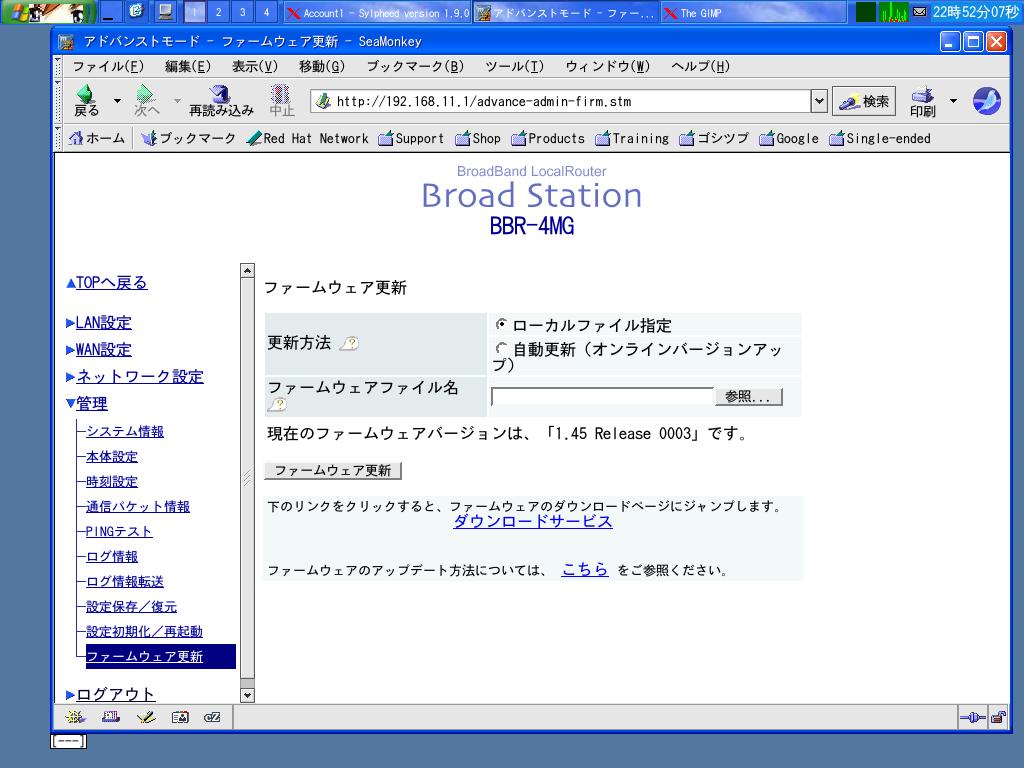The height and width of the screenshot is (768, 1024).
Task: Click the firmware file name input field
Action: point(602,396)
